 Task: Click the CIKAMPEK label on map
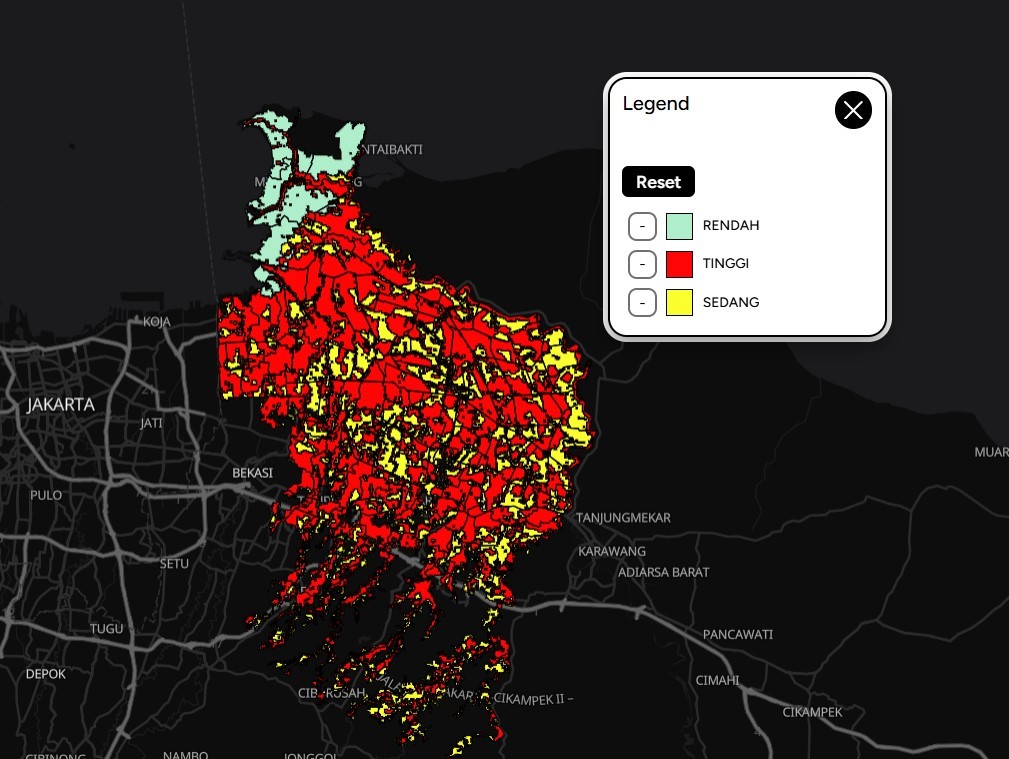pos(812,712)
